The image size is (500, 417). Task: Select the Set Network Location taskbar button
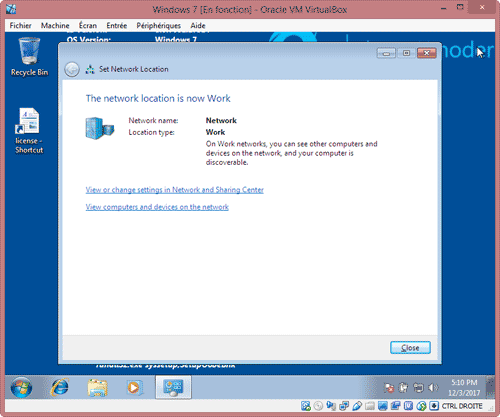click(x=173, y=387)
